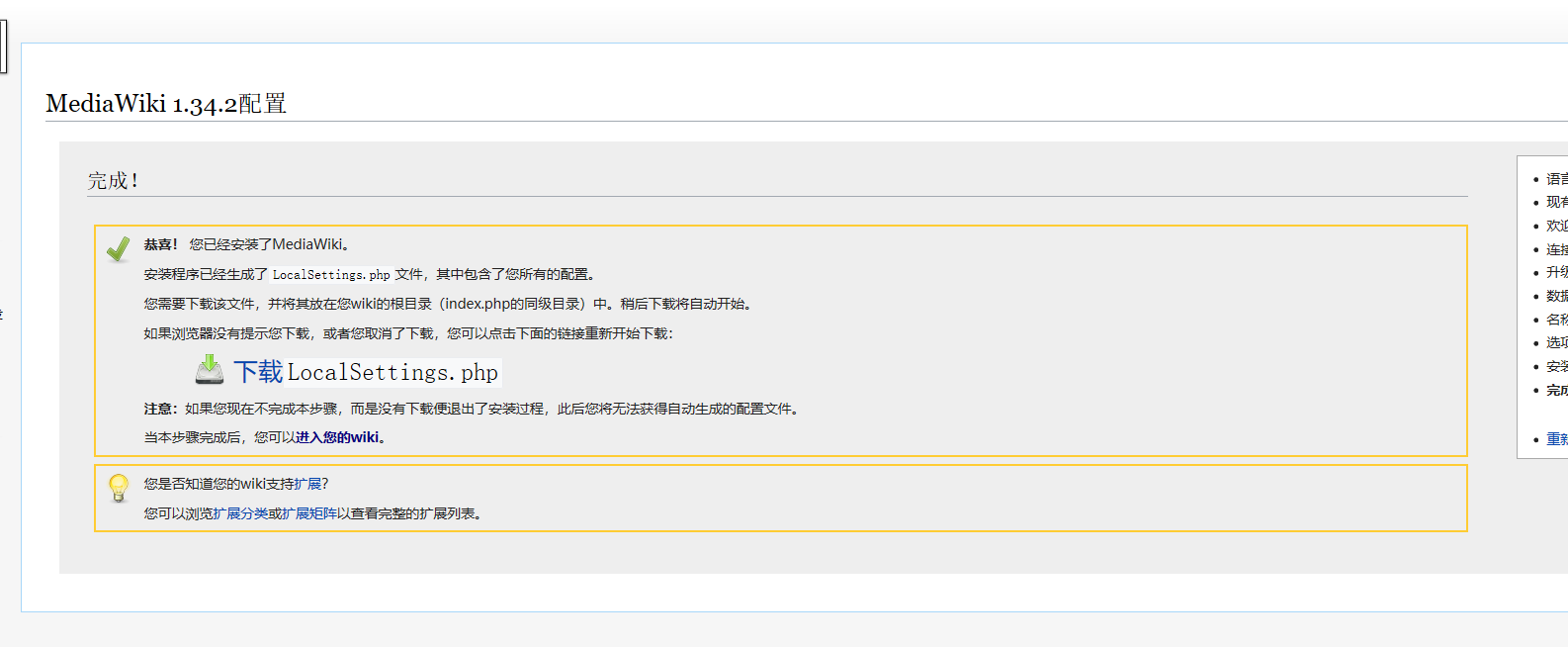Click the MediaWiki 1.34.2配置 page title

click(166, 104)
